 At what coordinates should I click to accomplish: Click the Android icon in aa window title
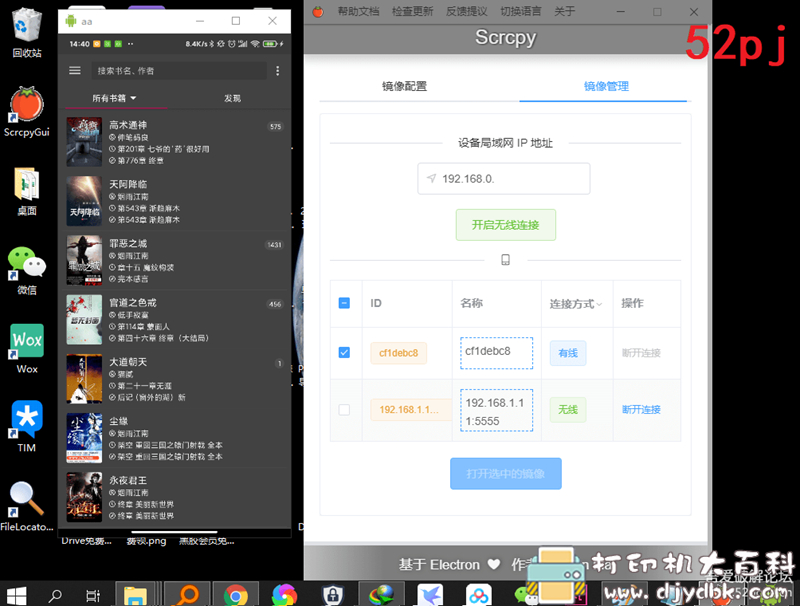(70, 21)
